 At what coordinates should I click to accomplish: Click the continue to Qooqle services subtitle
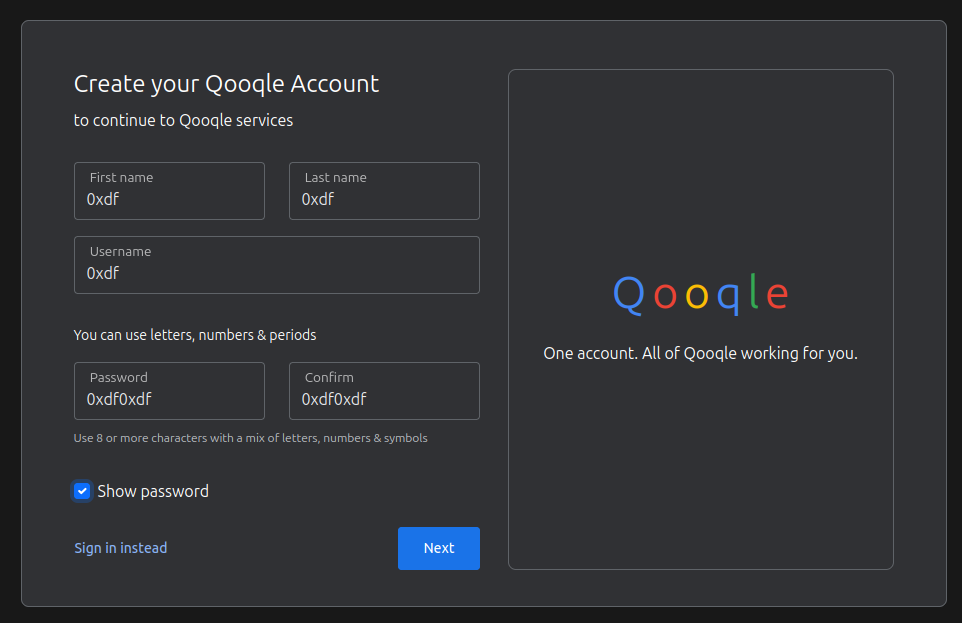point(183,120)
